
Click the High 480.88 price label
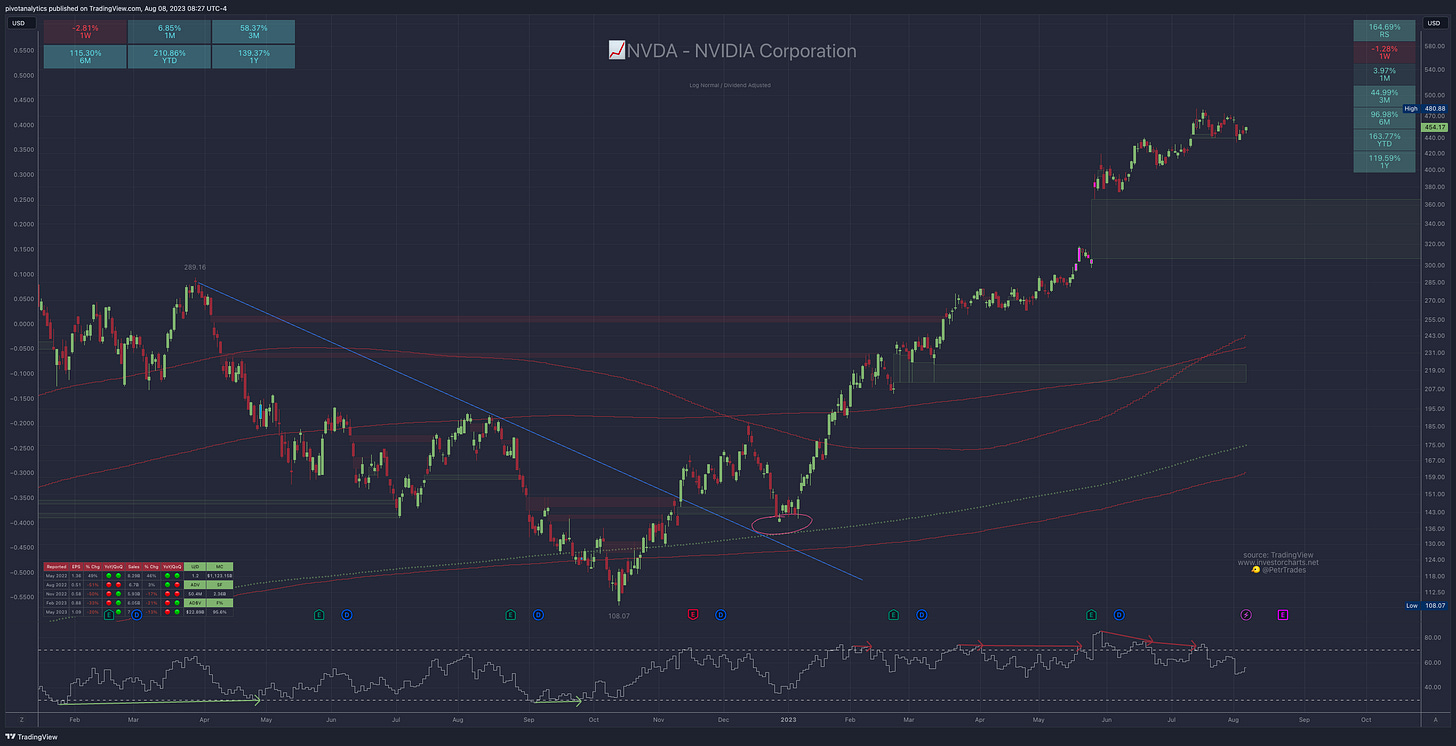1423,109
